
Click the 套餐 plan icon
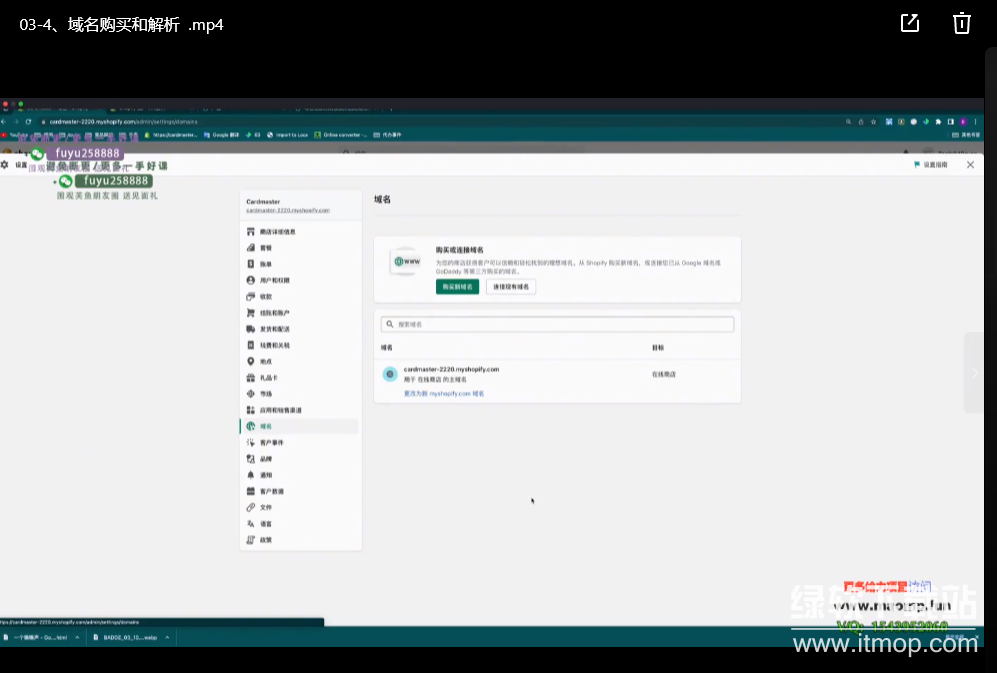tap(251, 247)
